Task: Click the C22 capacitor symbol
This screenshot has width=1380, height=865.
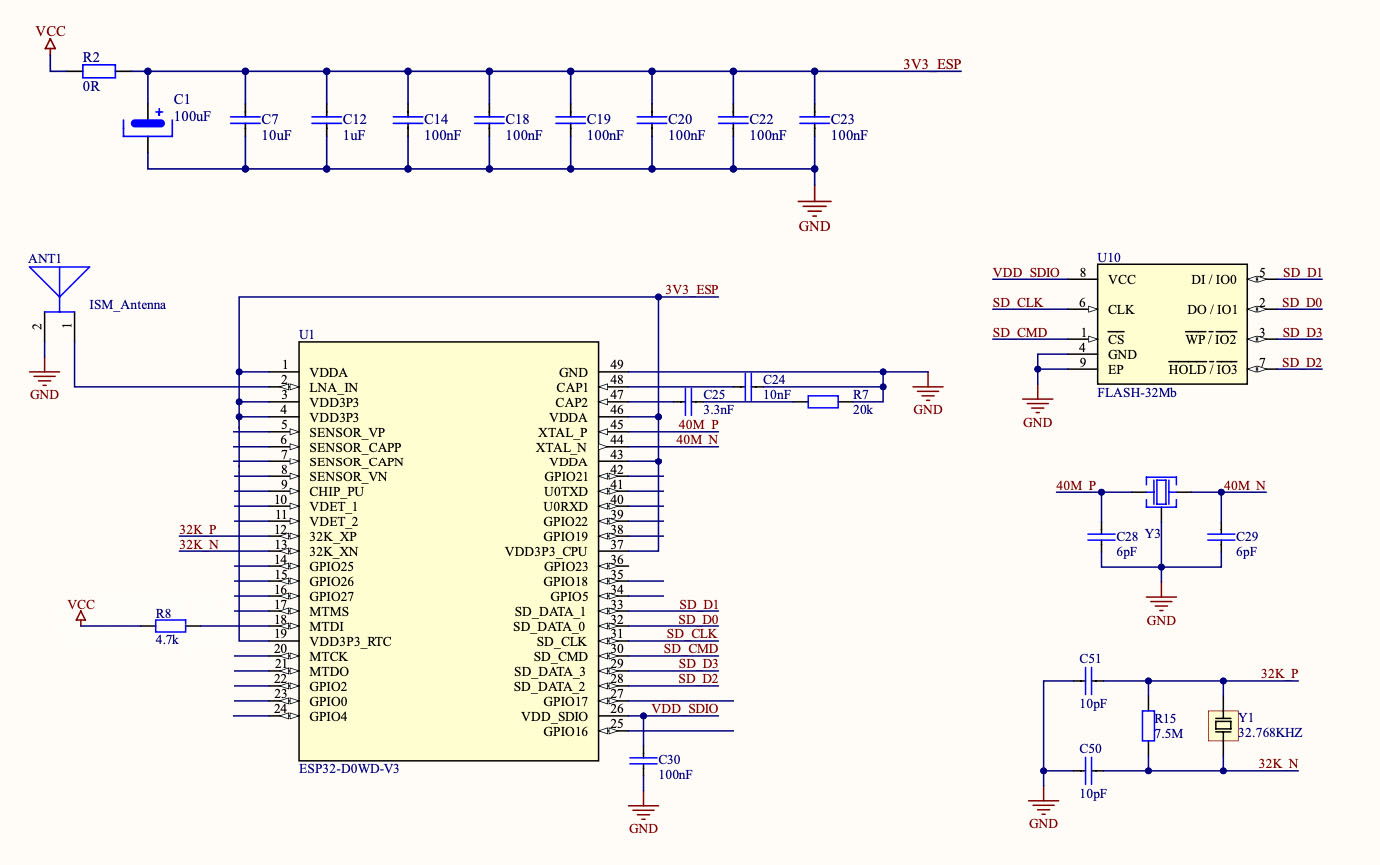Action: [733, 119]
